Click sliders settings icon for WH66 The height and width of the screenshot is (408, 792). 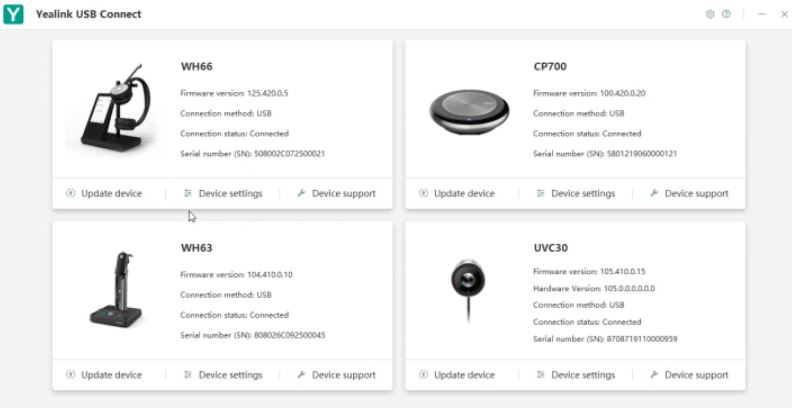(x=188, y=193)
